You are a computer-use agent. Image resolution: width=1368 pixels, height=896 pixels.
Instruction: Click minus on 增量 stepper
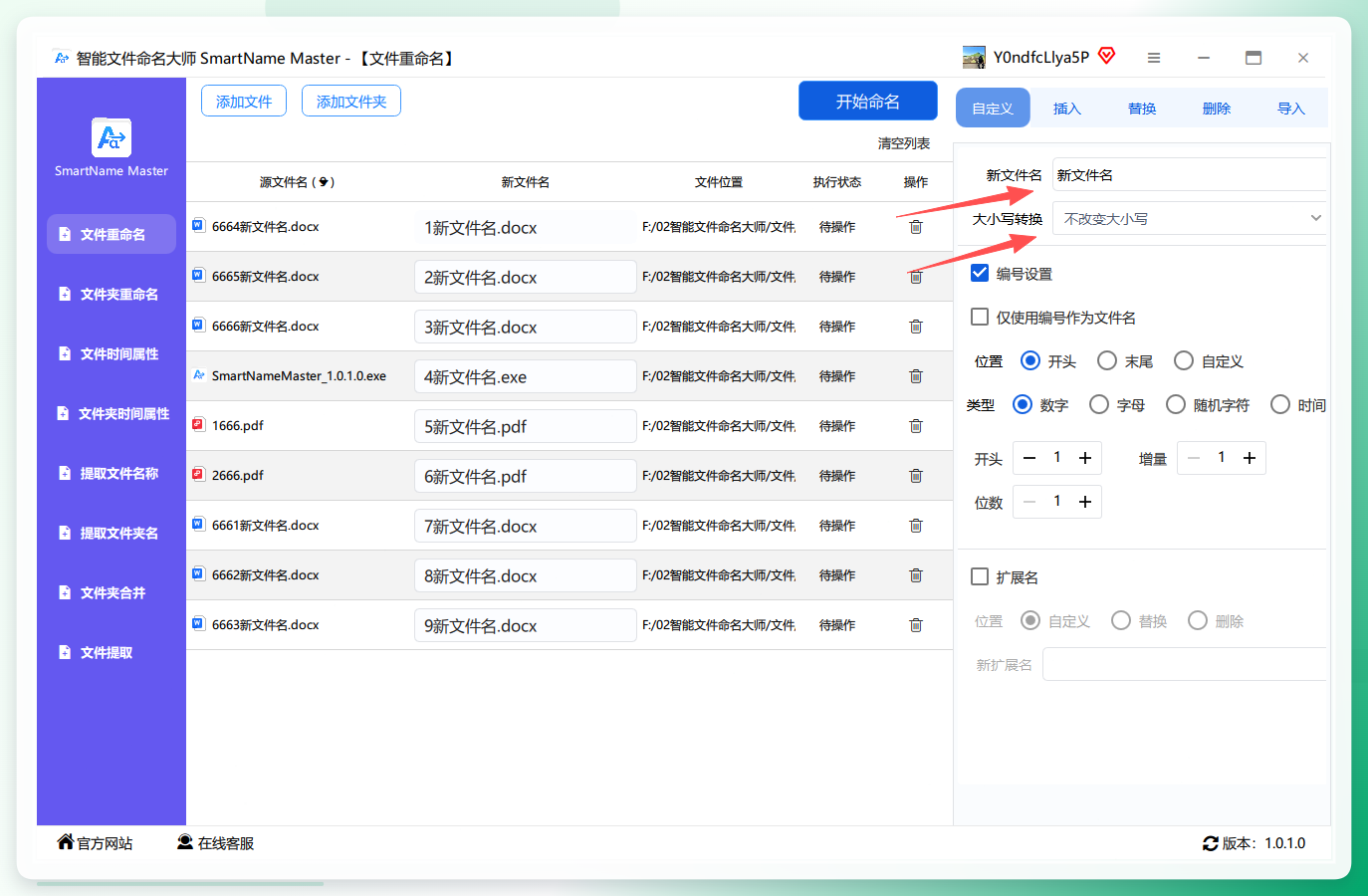1194,458
